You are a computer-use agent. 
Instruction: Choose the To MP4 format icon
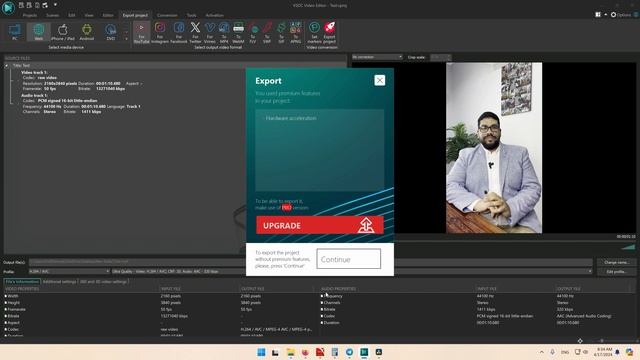tap(224, 33)
